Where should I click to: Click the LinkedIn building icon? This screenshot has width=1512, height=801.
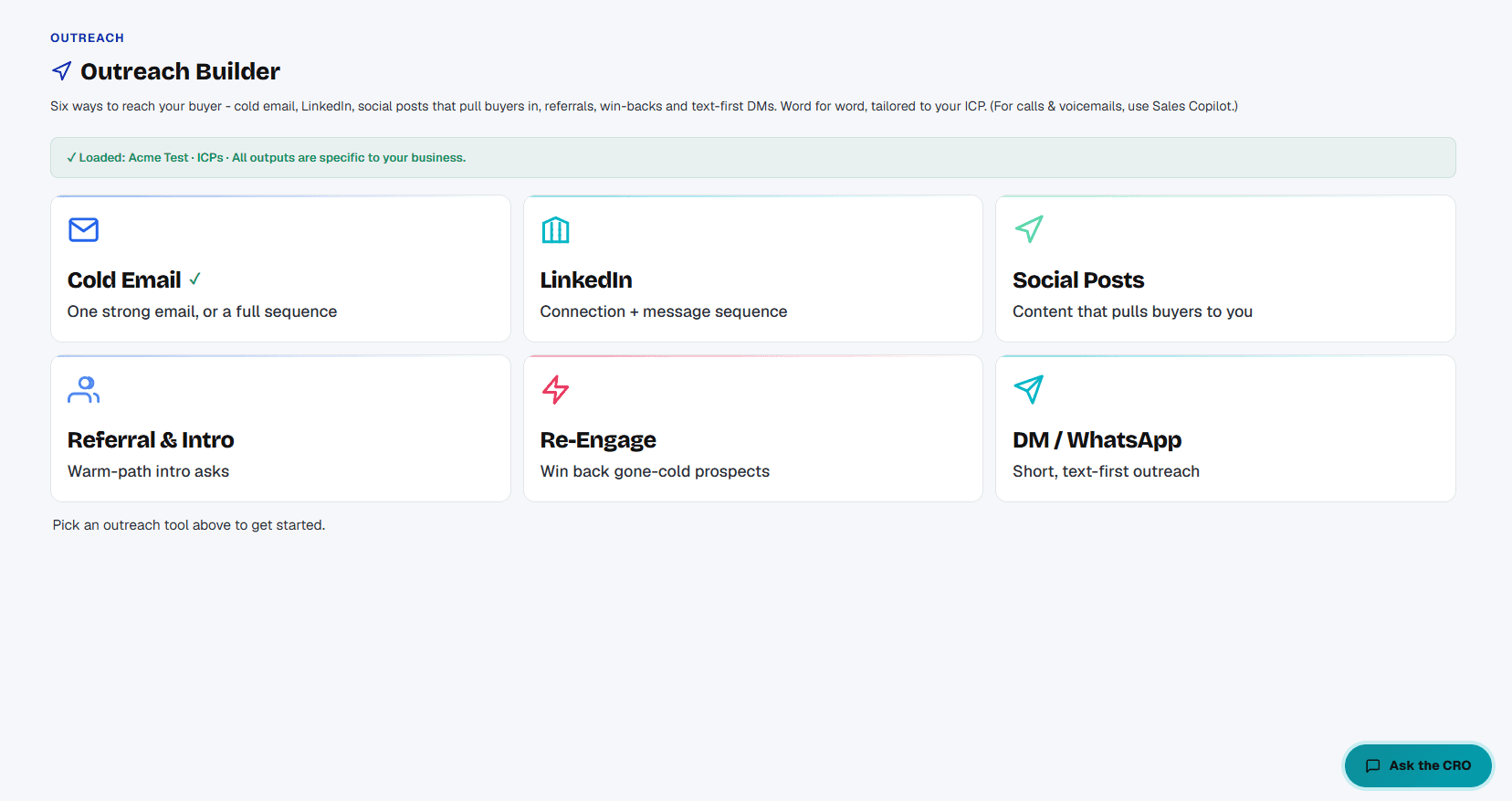(x=555, y=230)
